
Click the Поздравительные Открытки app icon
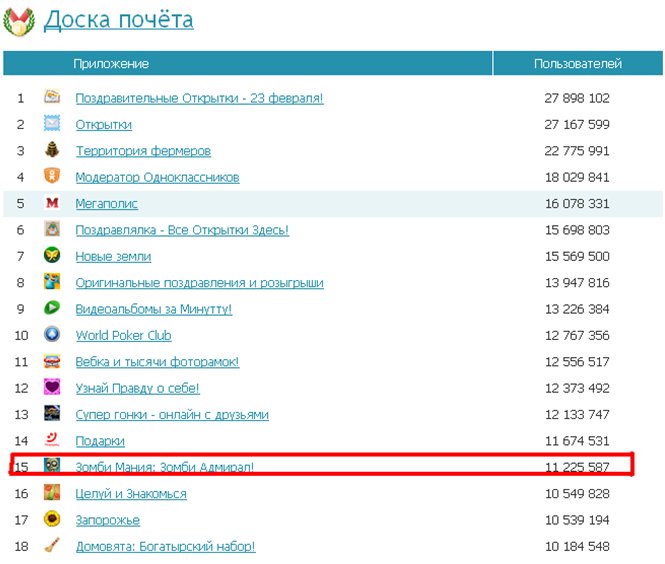coord(52,97)
